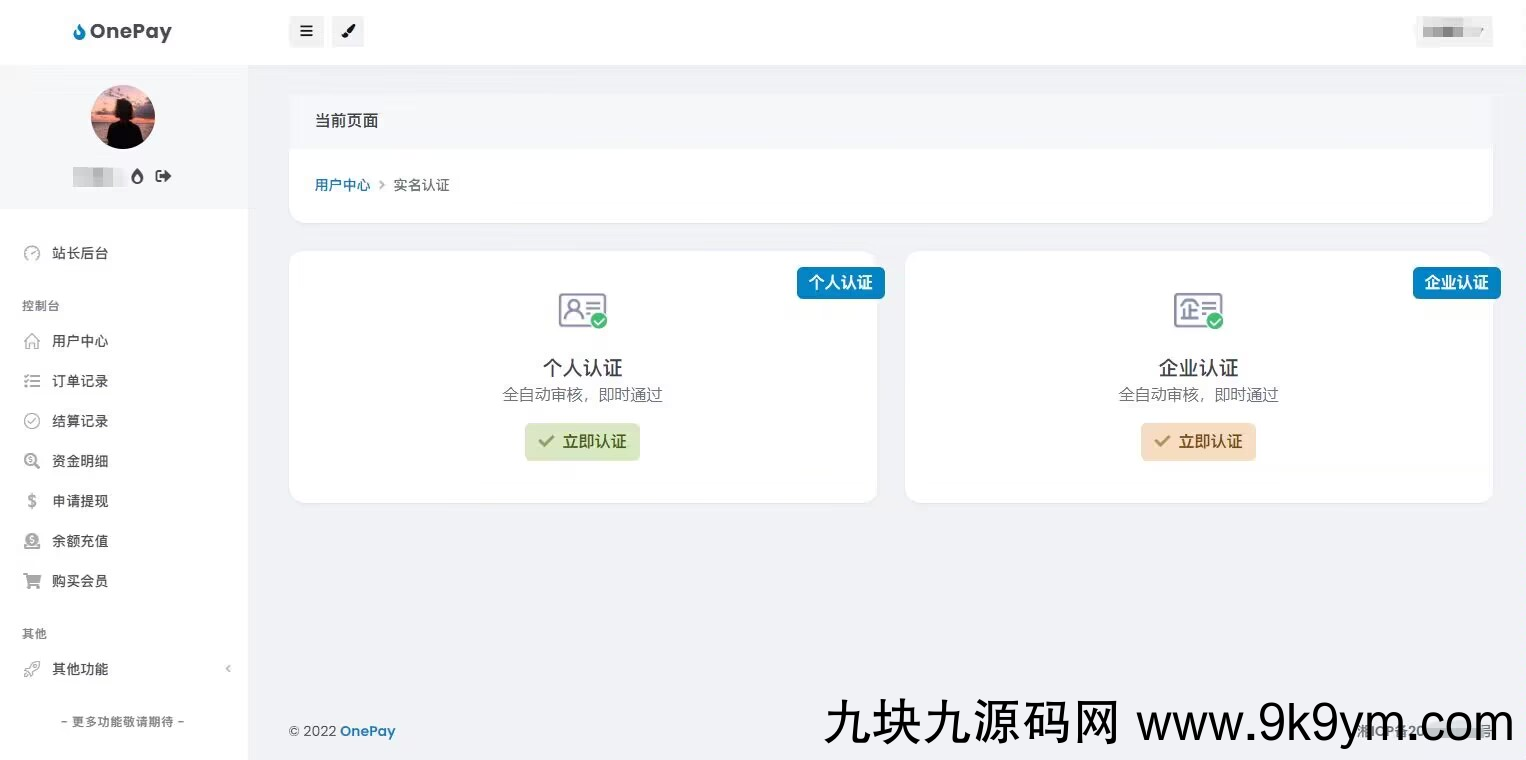
Task: Collapse the 其他功能 menu chevron
Action: [x=228, y=669]
